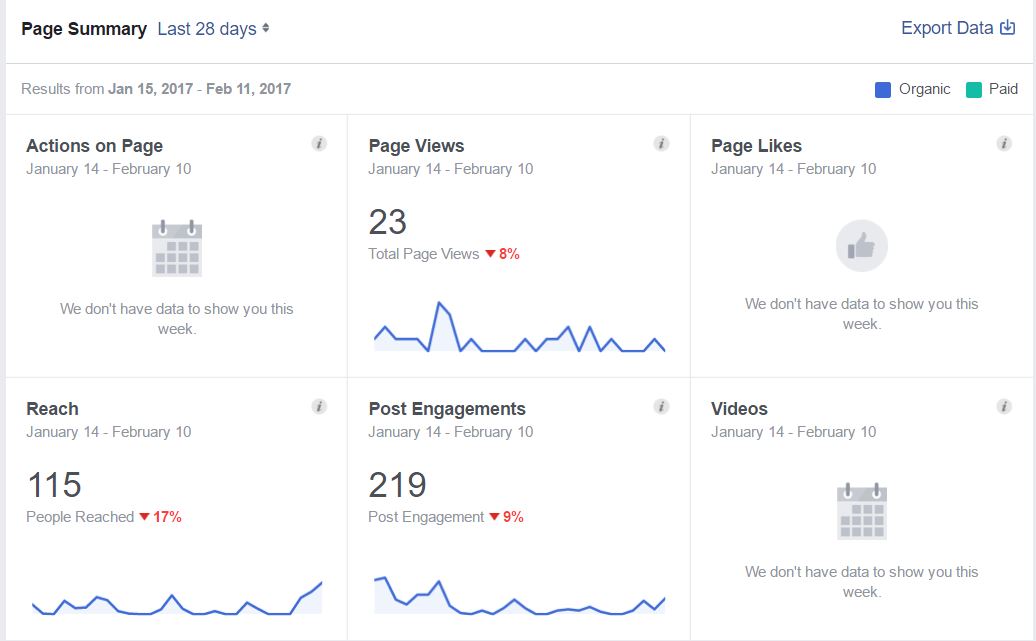The width and height of the screenshot is (1036, 641).
Task: Click the red down arrow beside 9%
Action: point(494,517)
